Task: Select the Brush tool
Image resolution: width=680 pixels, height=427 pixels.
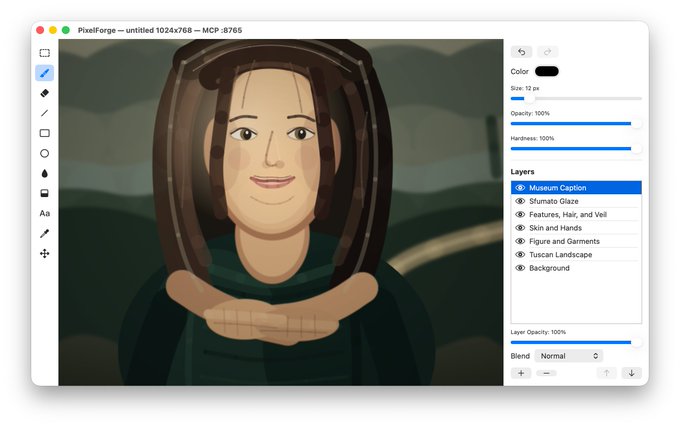Action: pyautogui.click(x=45, y=73)
